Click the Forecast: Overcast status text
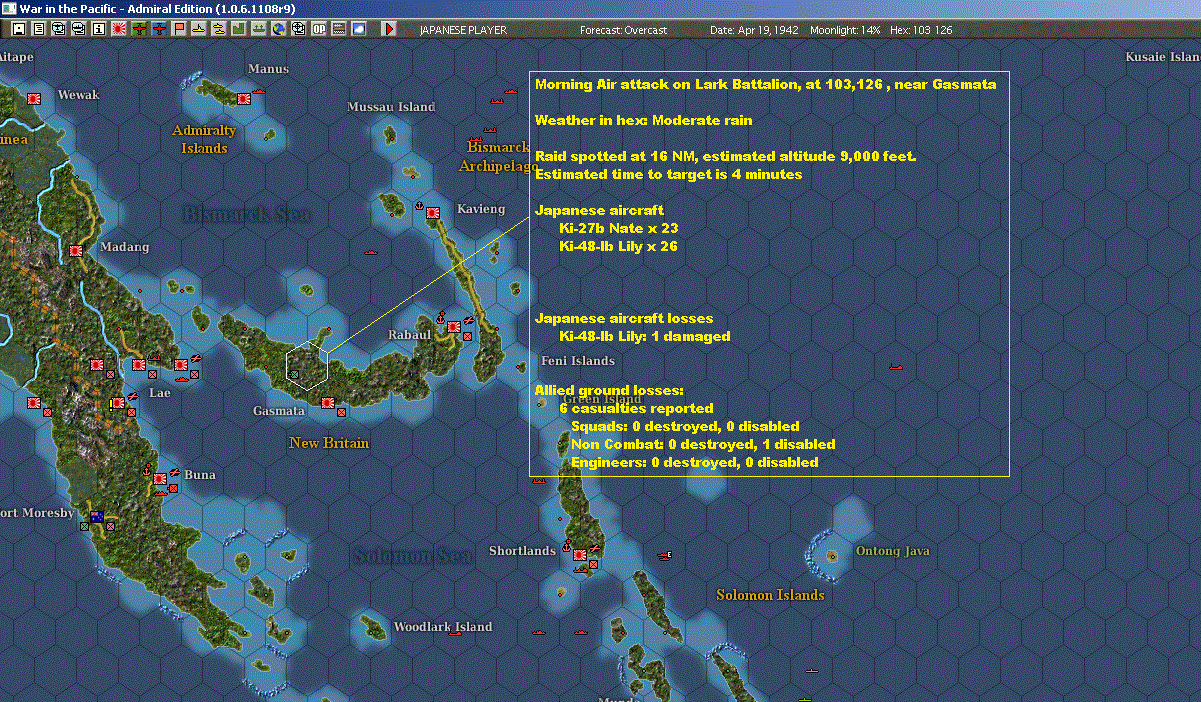The height and width of the screenshot is (702, 1201). click(623, 30)
